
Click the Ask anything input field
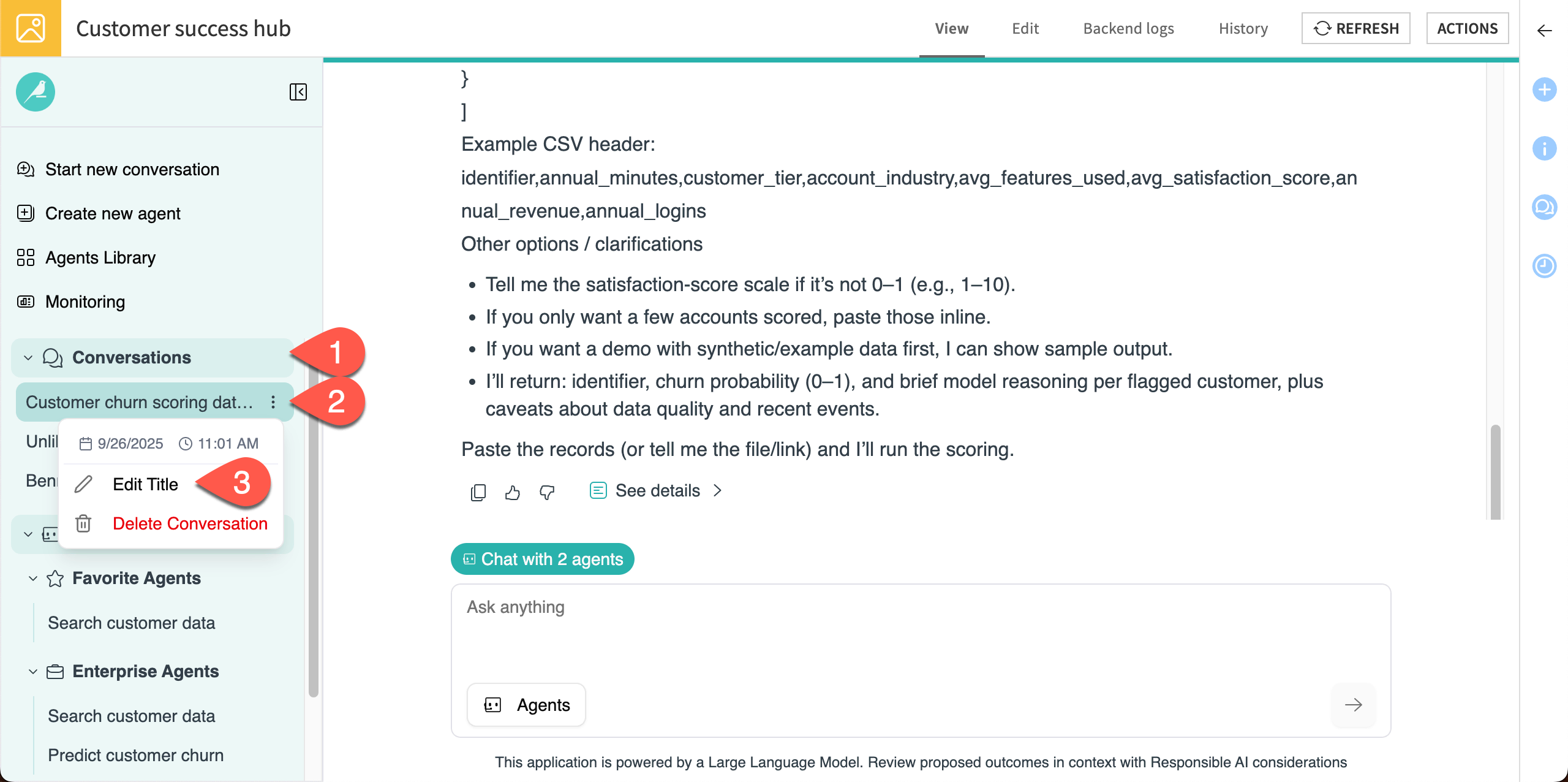click(x=920, y=631)
